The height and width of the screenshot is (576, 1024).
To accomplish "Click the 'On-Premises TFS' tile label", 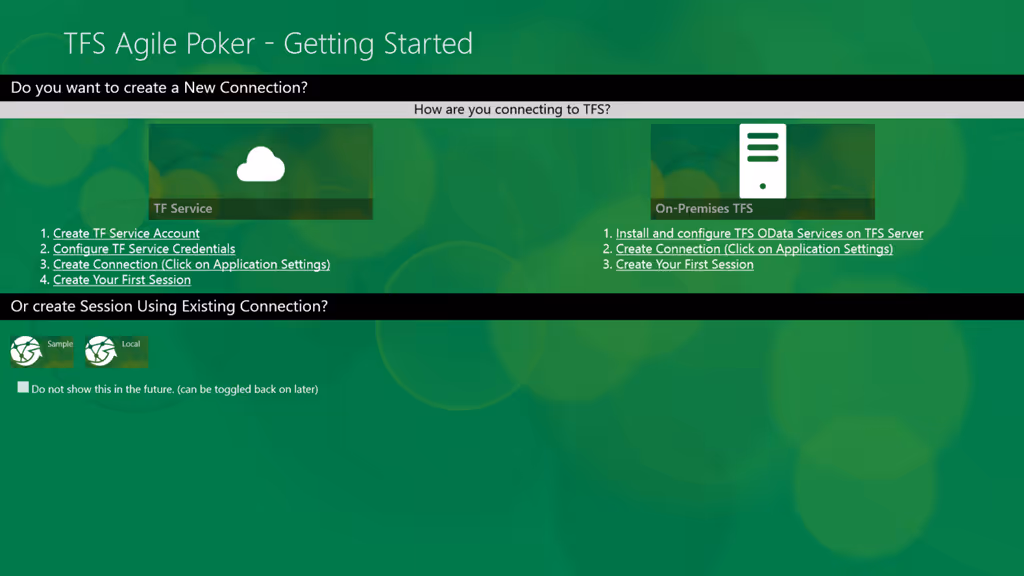I will pos(704,208).
